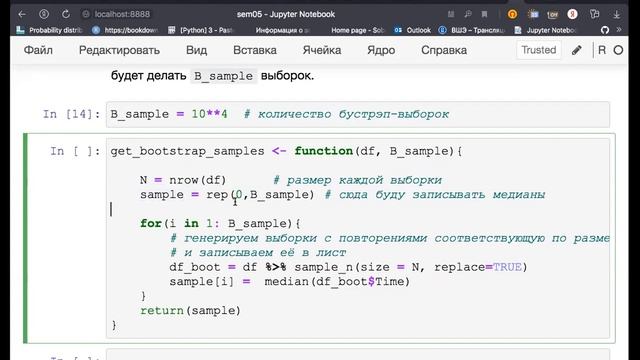The width and height of the screenshot is (640, 360).
Task: Open the Редактировать menu
Action: click(x=119, y=50)
